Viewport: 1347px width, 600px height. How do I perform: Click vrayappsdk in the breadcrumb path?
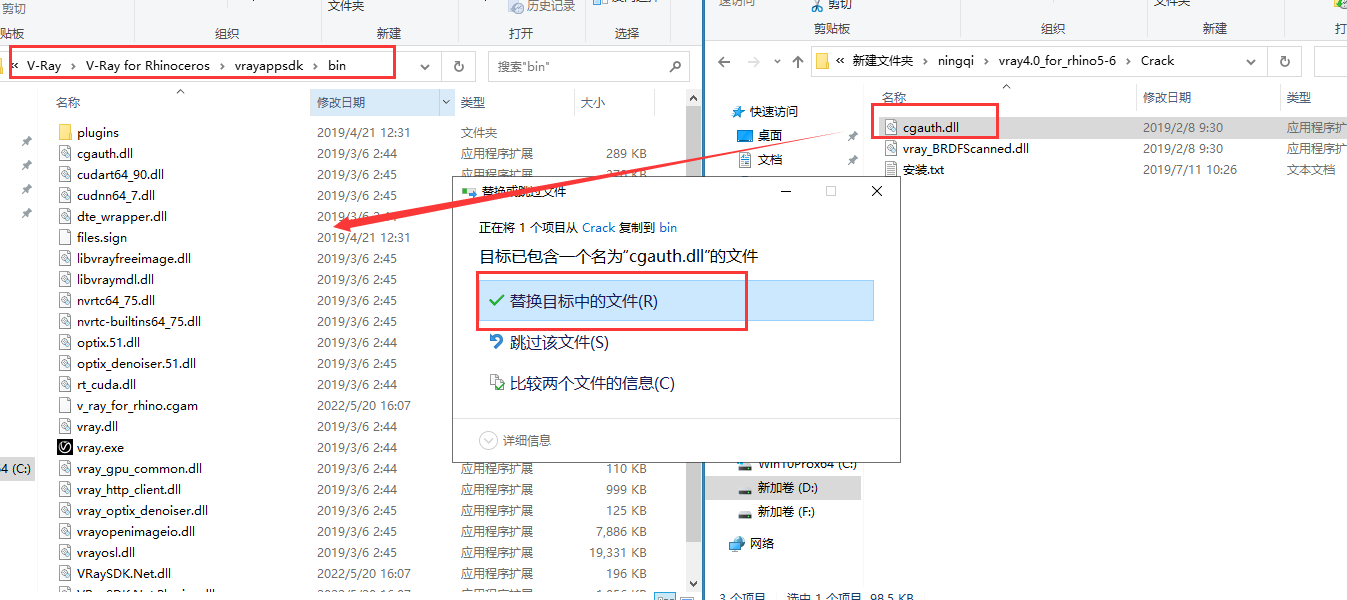(x=269, y=66)
